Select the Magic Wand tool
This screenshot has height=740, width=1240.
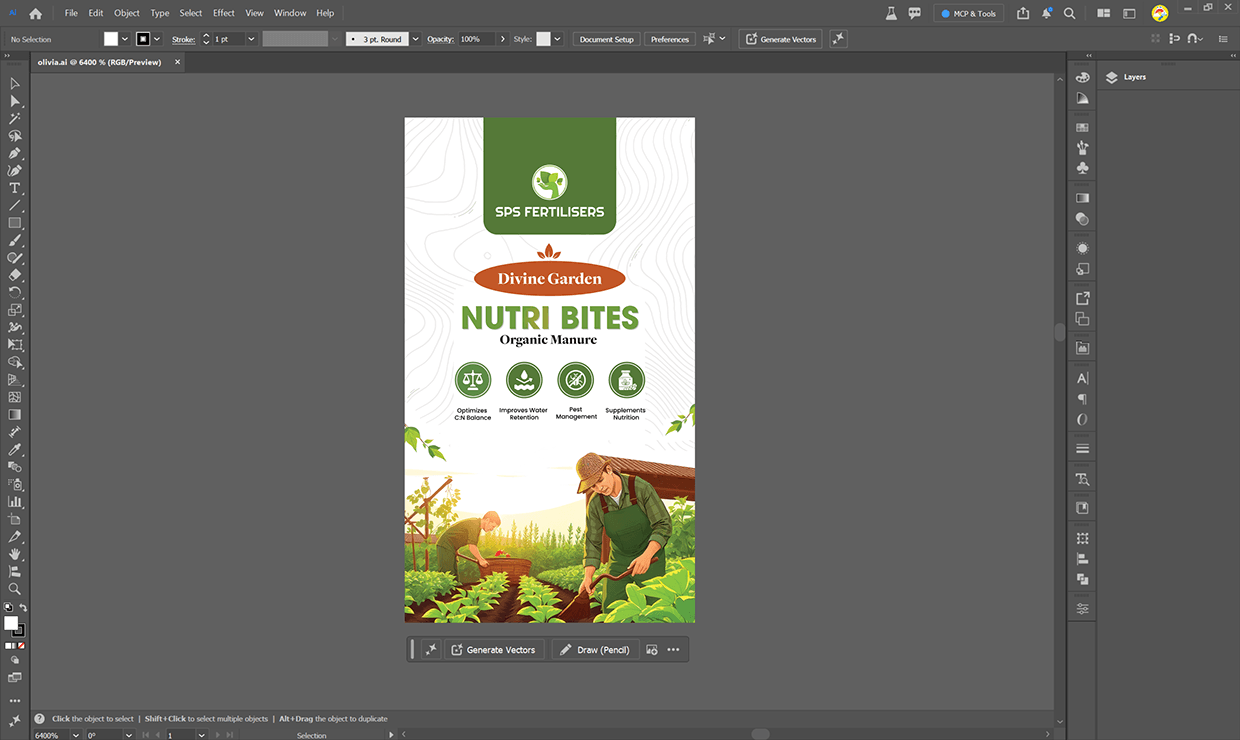(15, 118)
